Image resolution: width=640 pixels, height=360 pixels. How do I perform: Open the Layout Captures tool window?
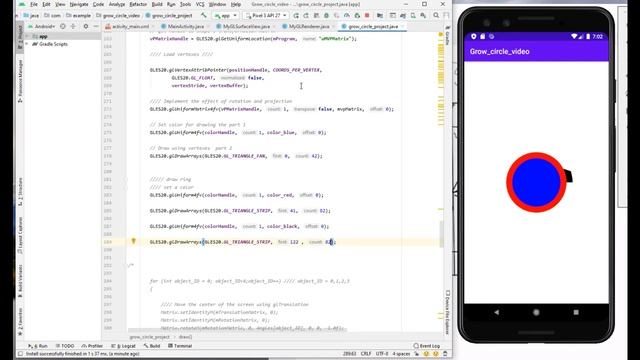[20, 235]
